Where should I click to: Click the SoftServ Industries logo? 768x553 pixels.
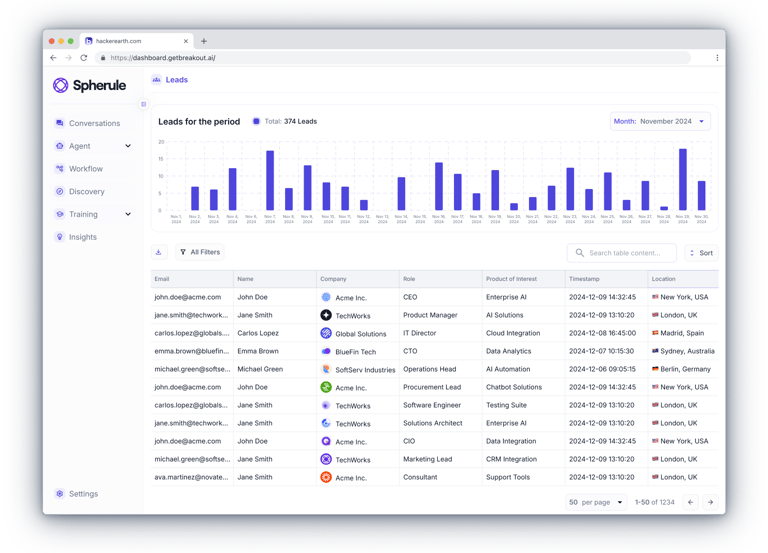[x=326, y=369]
